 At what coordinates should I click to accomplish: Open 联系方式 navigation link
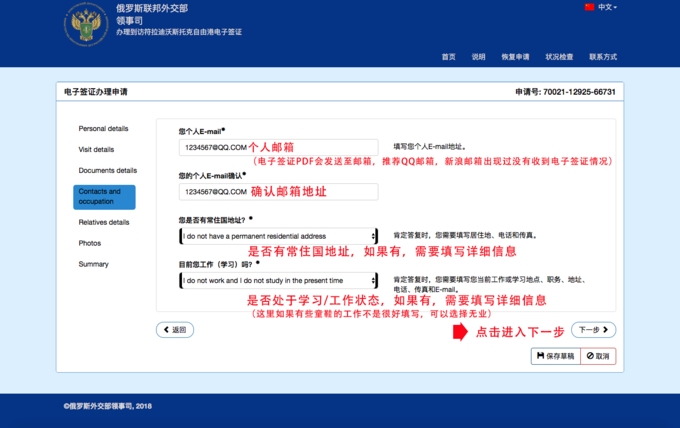pyautogui.click(x=603, y=57)
